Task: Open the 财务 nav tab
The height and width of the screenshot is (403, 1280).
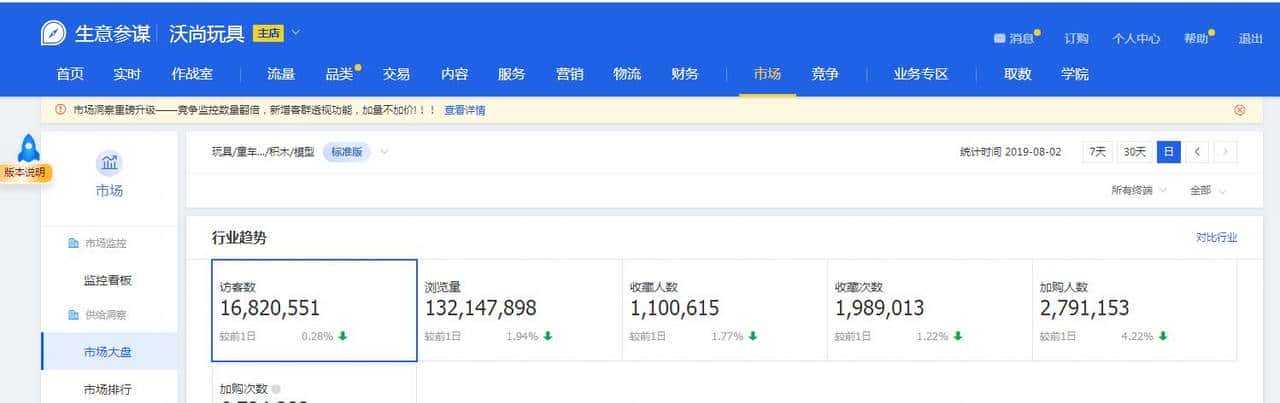Action: [x=685, y=74]
